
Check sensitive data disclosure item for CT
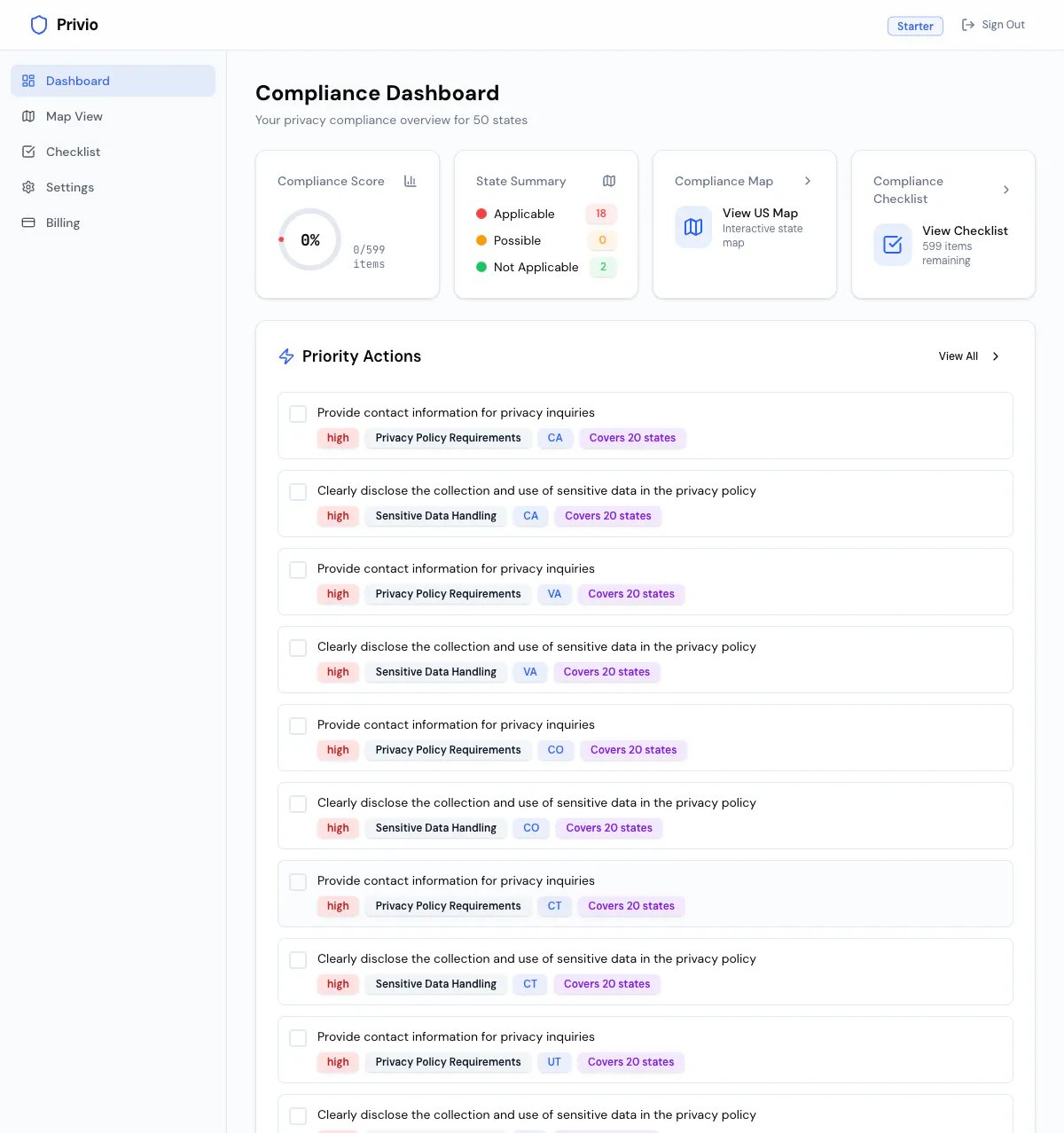point(298,960)
